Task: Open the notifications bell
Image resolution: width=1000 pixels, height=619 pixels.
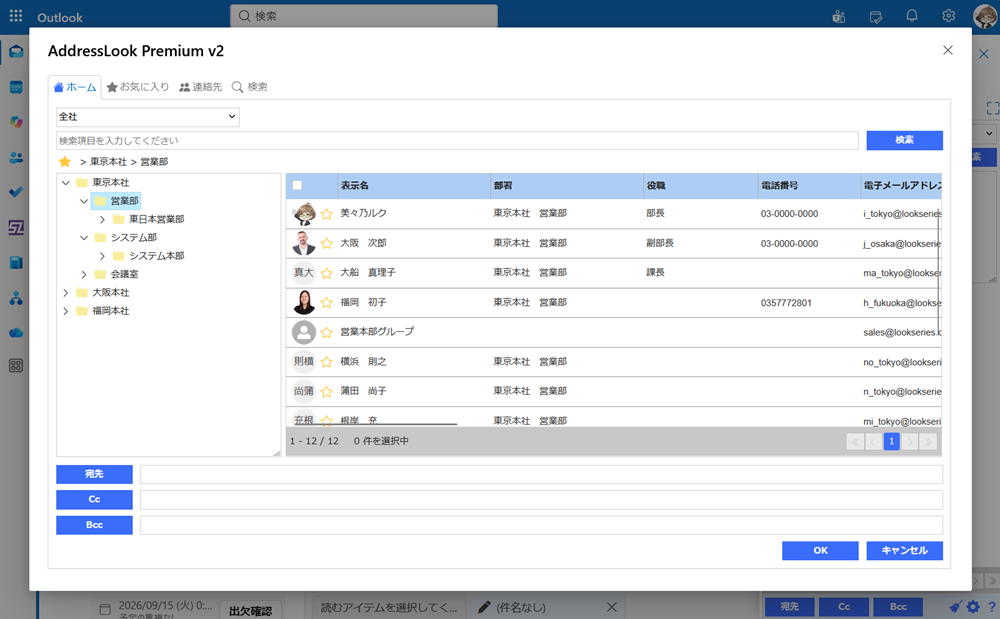Action: click(x=912, y=16)
